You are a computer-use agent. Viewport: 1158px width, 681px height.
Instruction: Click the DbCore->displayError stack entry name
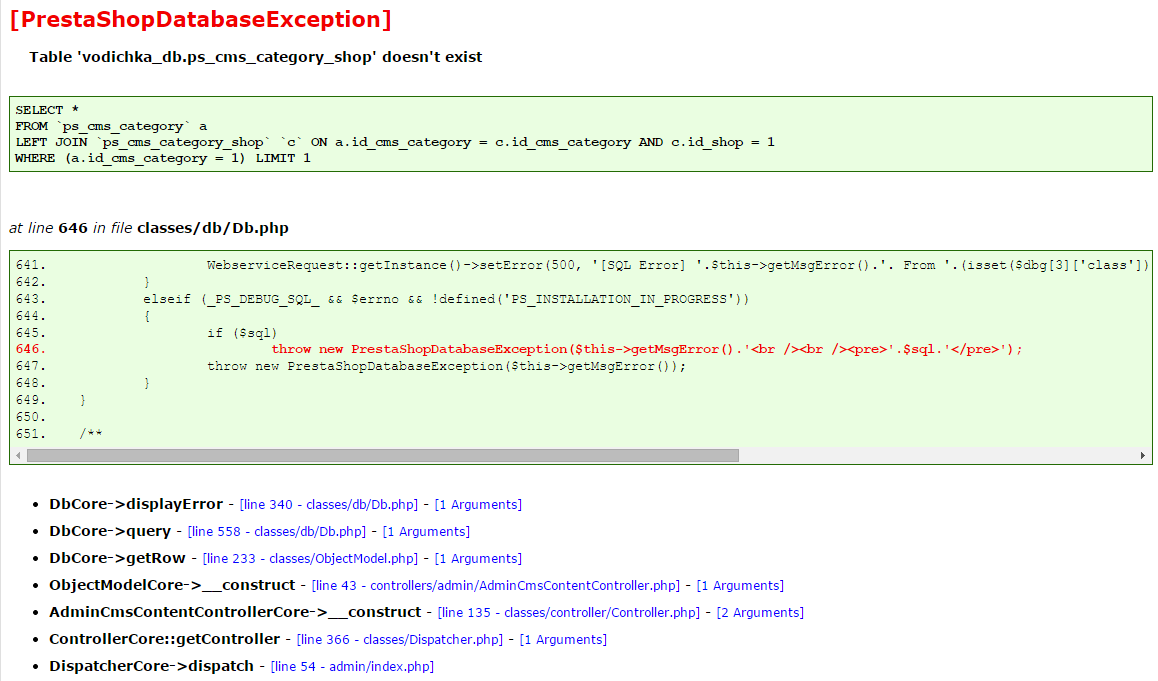136,504
